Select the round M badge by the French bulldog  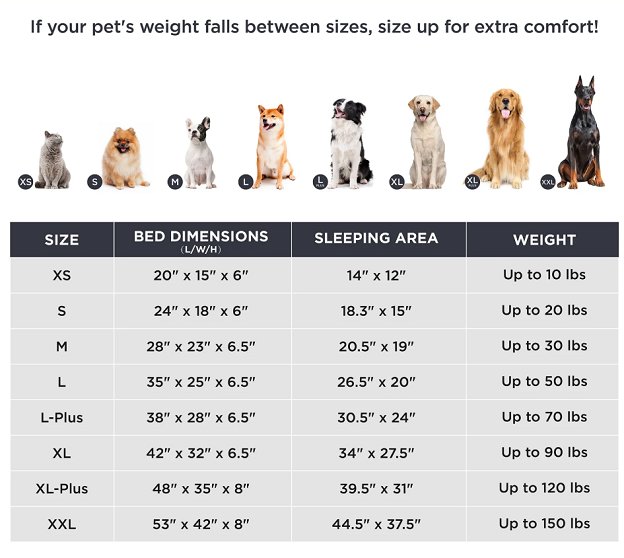(x=174, y=181)
